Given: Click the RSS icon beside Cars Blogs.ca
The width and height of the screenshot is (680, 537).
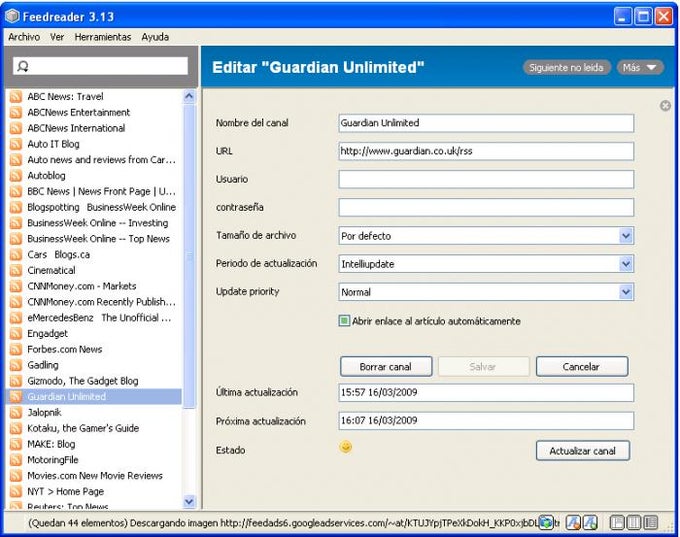Looking at the screenshot, I should (16, 255).
